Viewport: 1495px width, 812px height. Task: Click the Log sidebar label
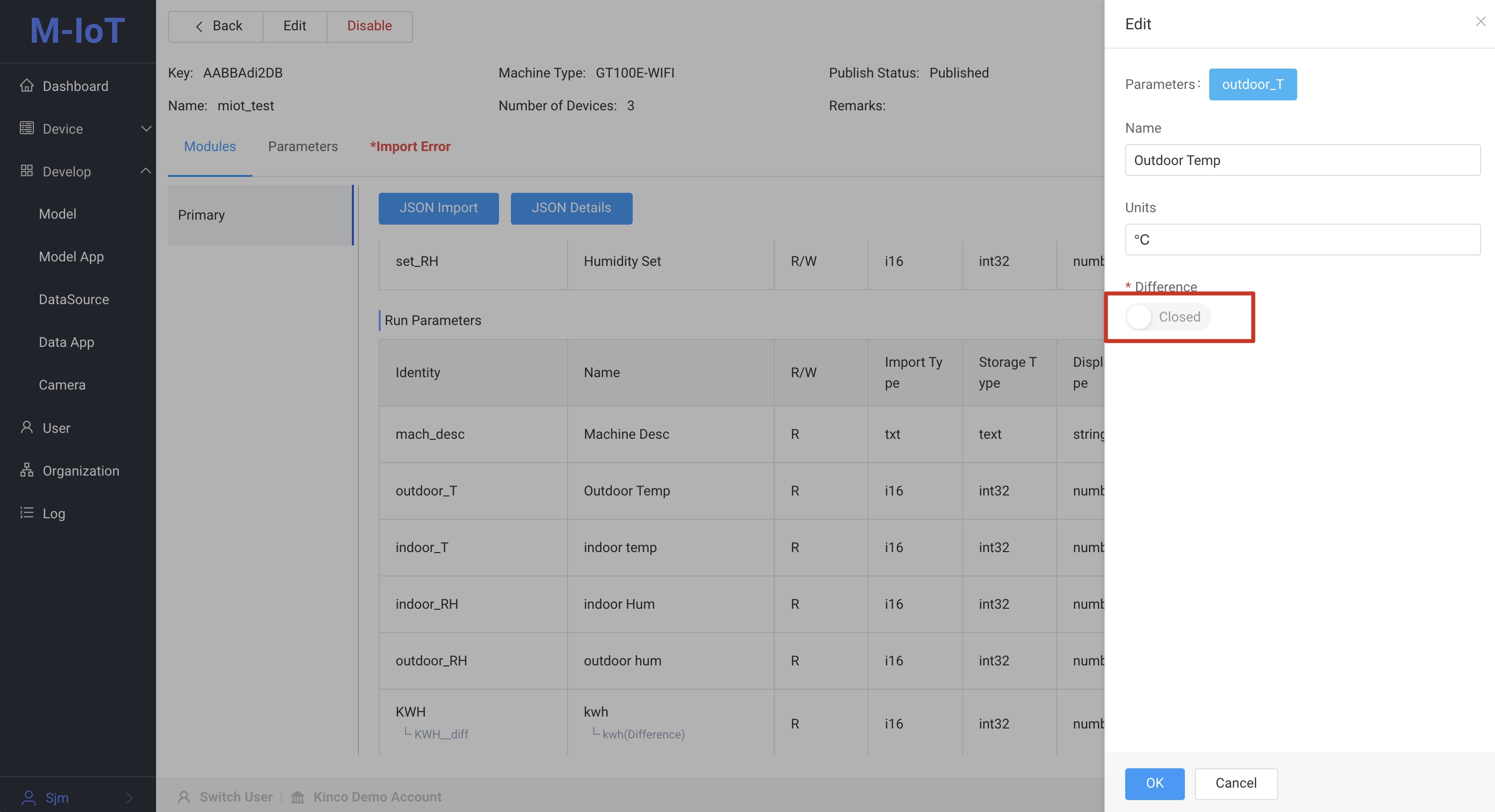tap(54, 514)
